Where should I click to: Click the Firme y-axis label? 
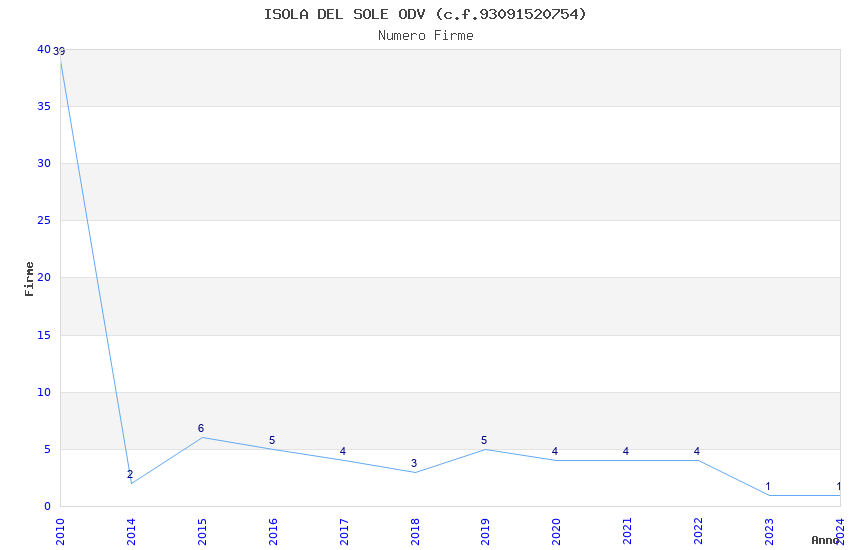click(29, 279)
